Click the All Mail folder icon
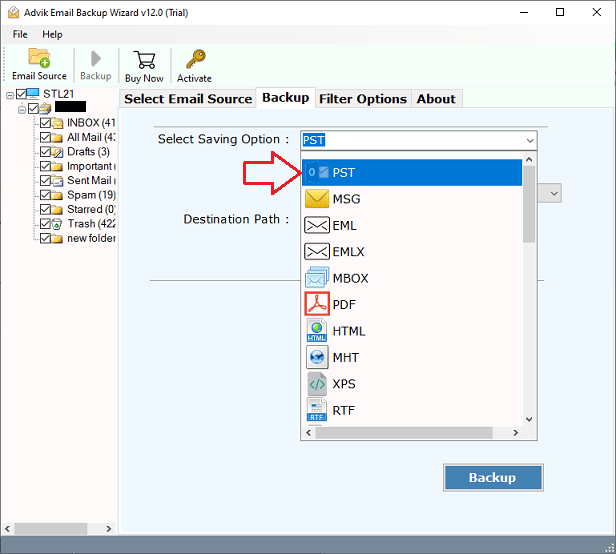 point(57,138)
